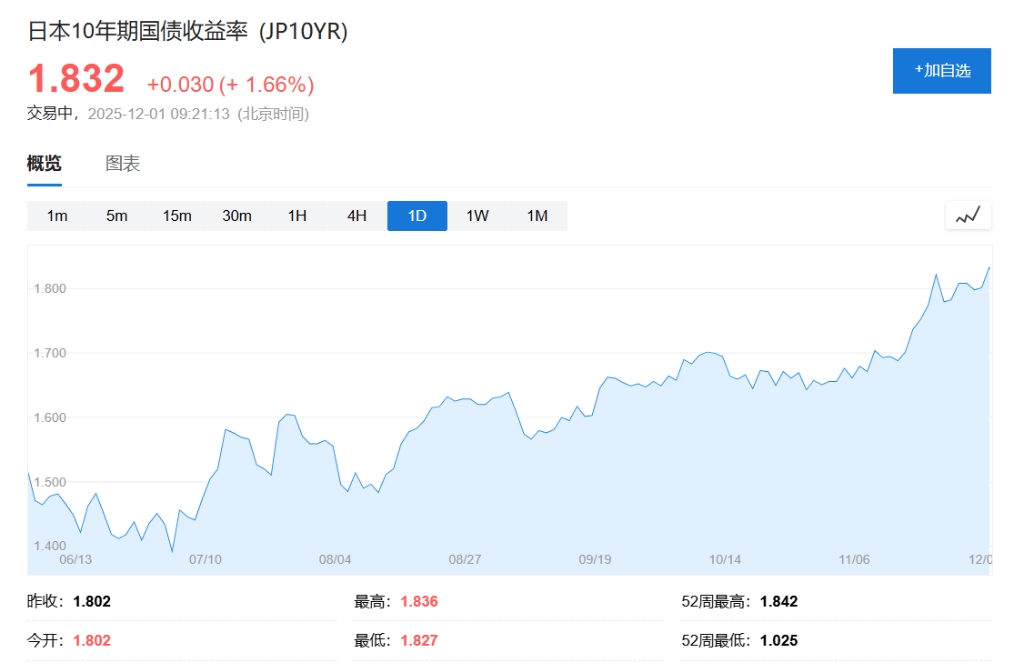
Task: Select the active 1D interval
Action: tap(417, 216)
